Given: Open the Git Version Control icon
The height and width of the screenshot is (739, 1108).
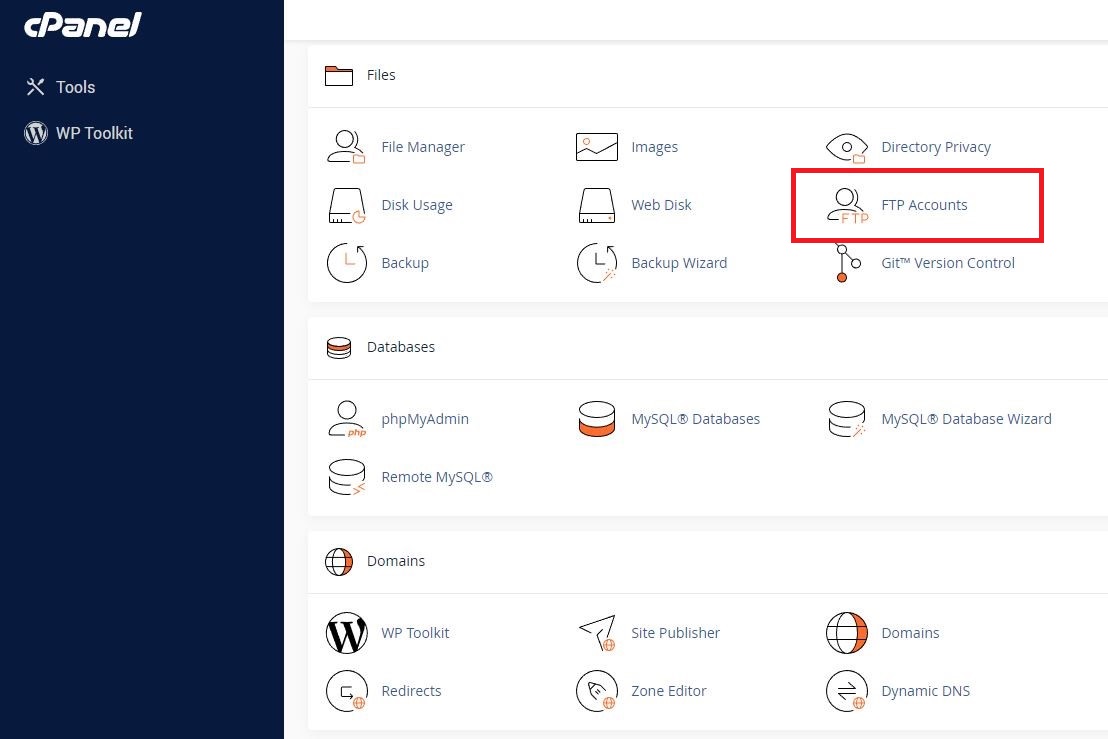Looking at the screenshot, I should pyautogui.click(x=847, y=263).
